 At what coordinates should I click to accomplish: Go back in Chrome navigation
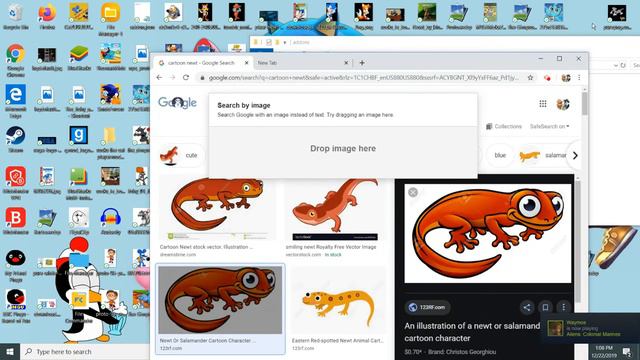tap(159, 77)
